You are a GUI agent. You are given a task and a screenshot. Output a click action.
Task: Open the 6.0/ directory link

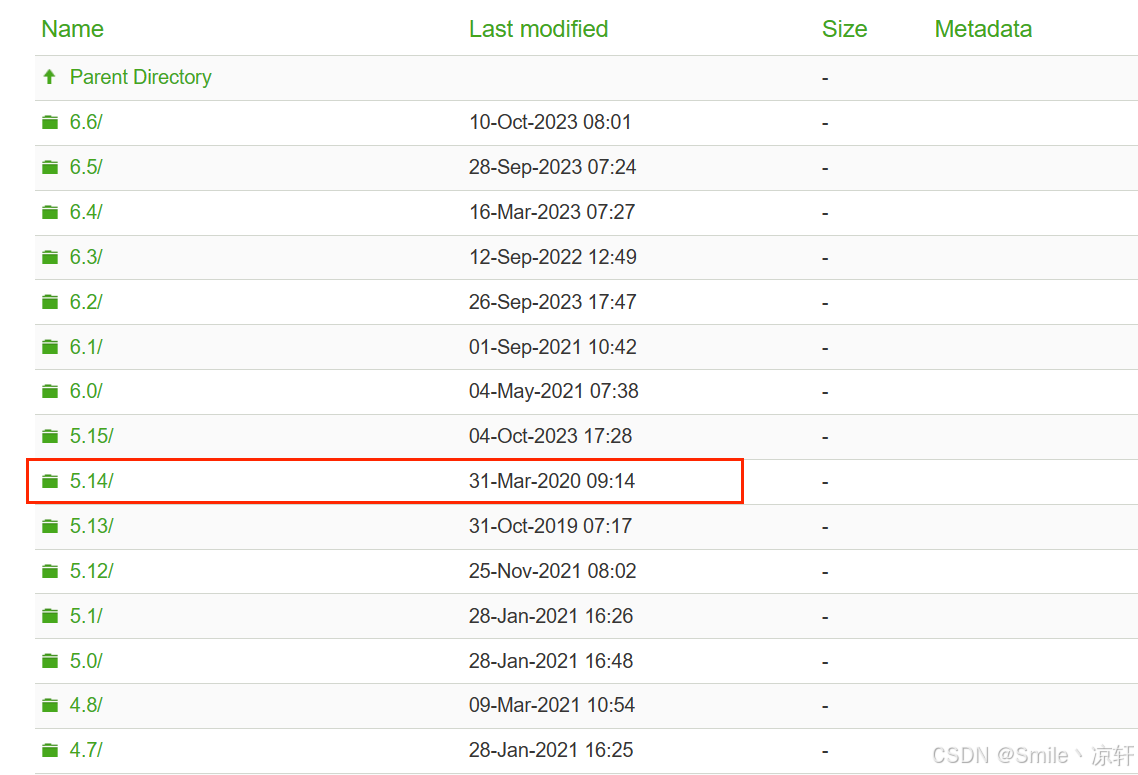tap(86, 391)
